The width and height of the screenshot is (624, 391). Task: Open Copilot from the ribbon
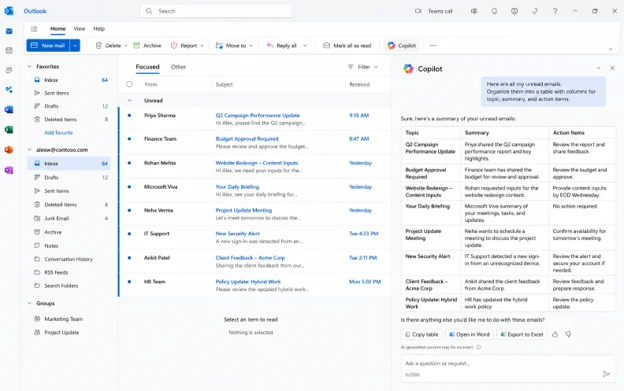coord(402,46)
